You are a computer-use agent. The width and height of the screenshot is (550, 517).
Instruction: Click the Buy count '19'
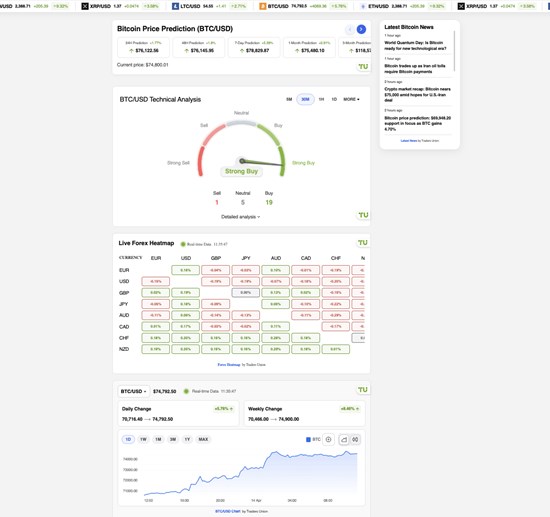click(269, 202)
